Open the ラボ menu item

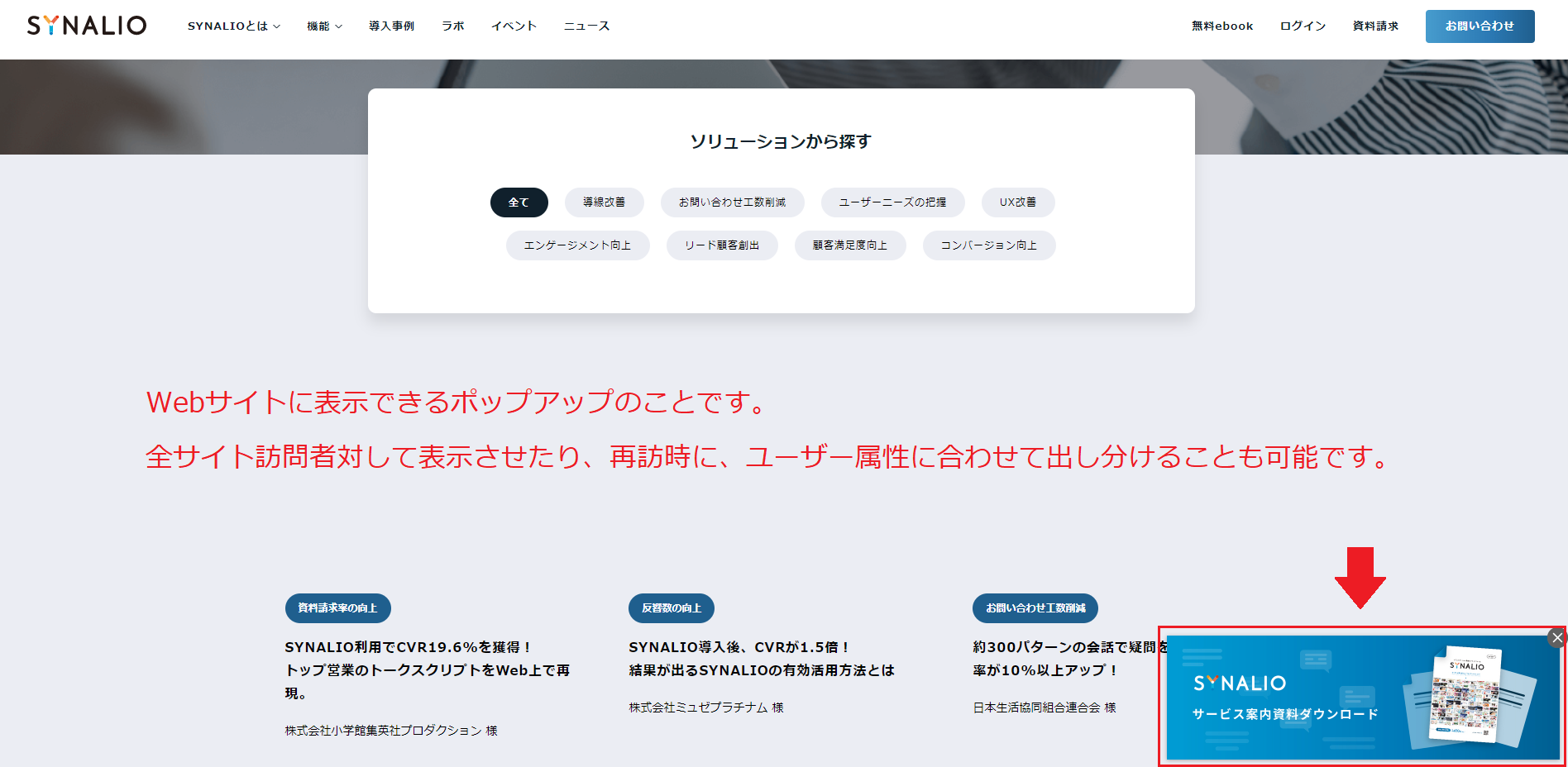pos(453,26)
